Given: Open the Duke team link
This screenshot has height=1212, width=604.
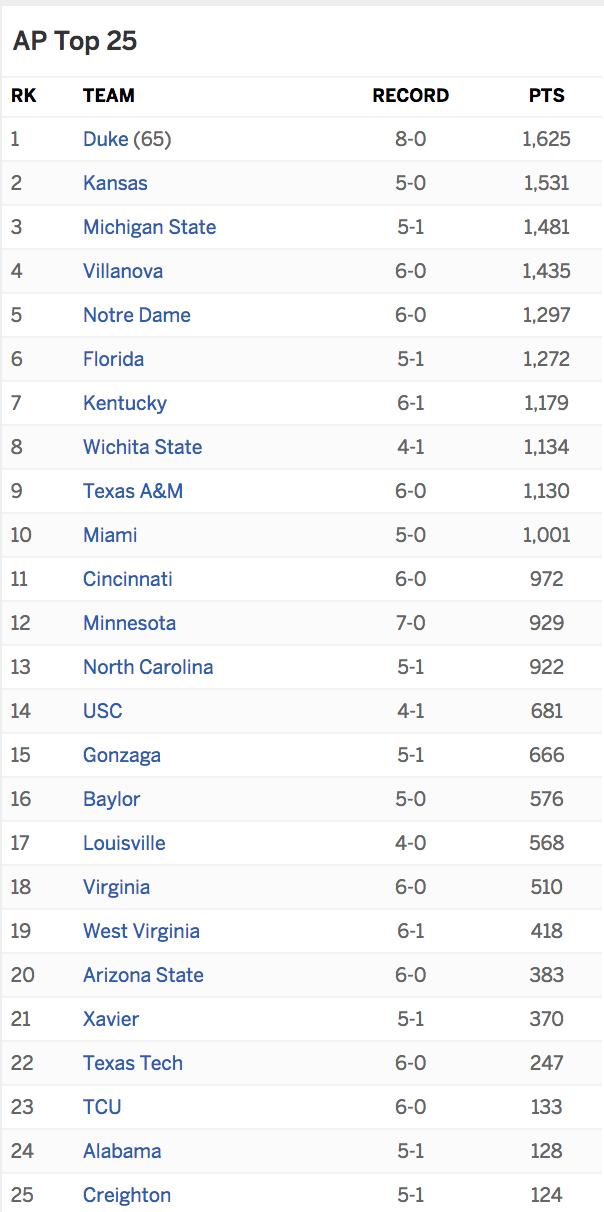Looking at the screenshot, I should 106,139.
